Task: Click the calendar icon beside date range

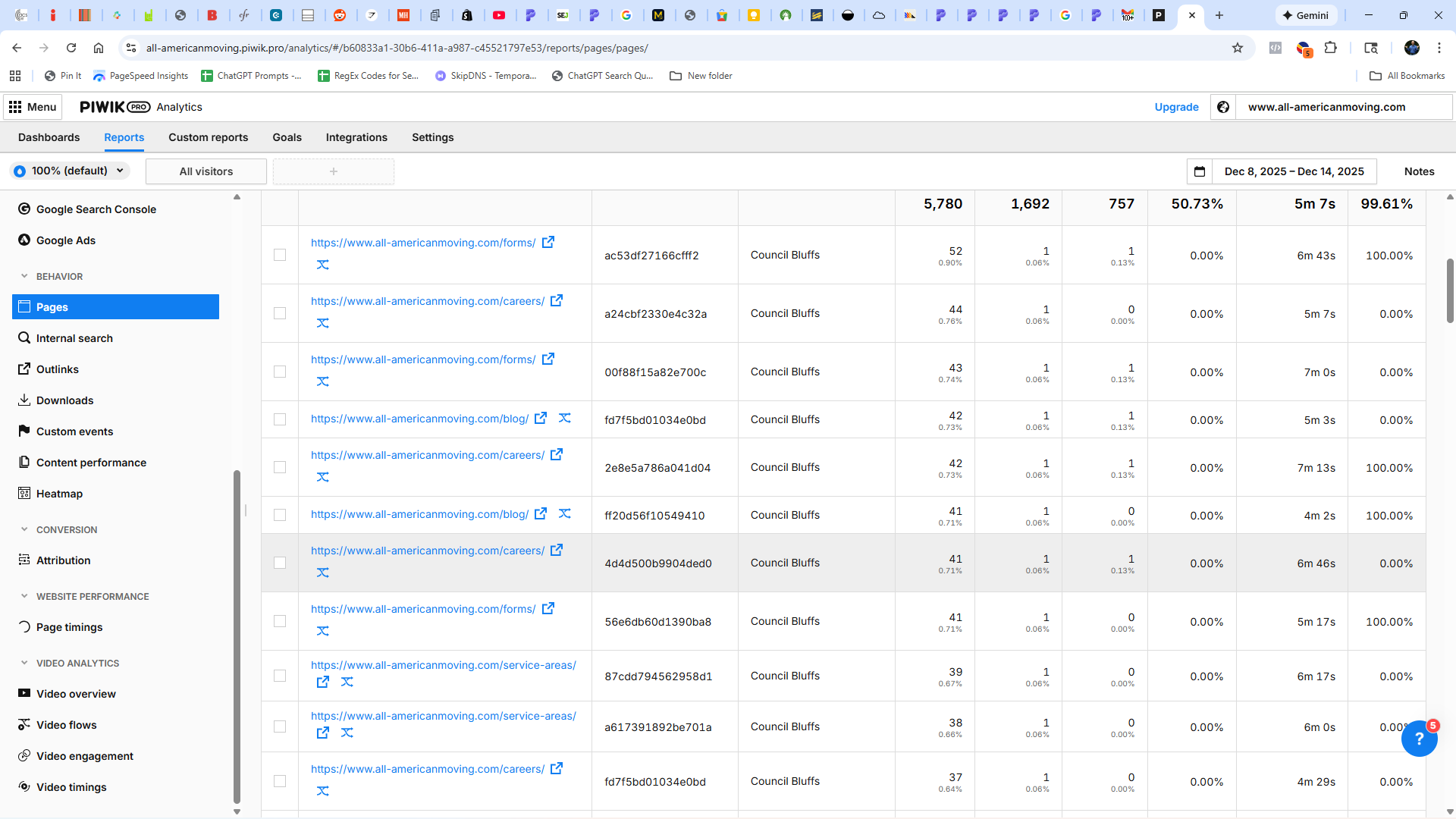Action: (x=1200, y=171)
